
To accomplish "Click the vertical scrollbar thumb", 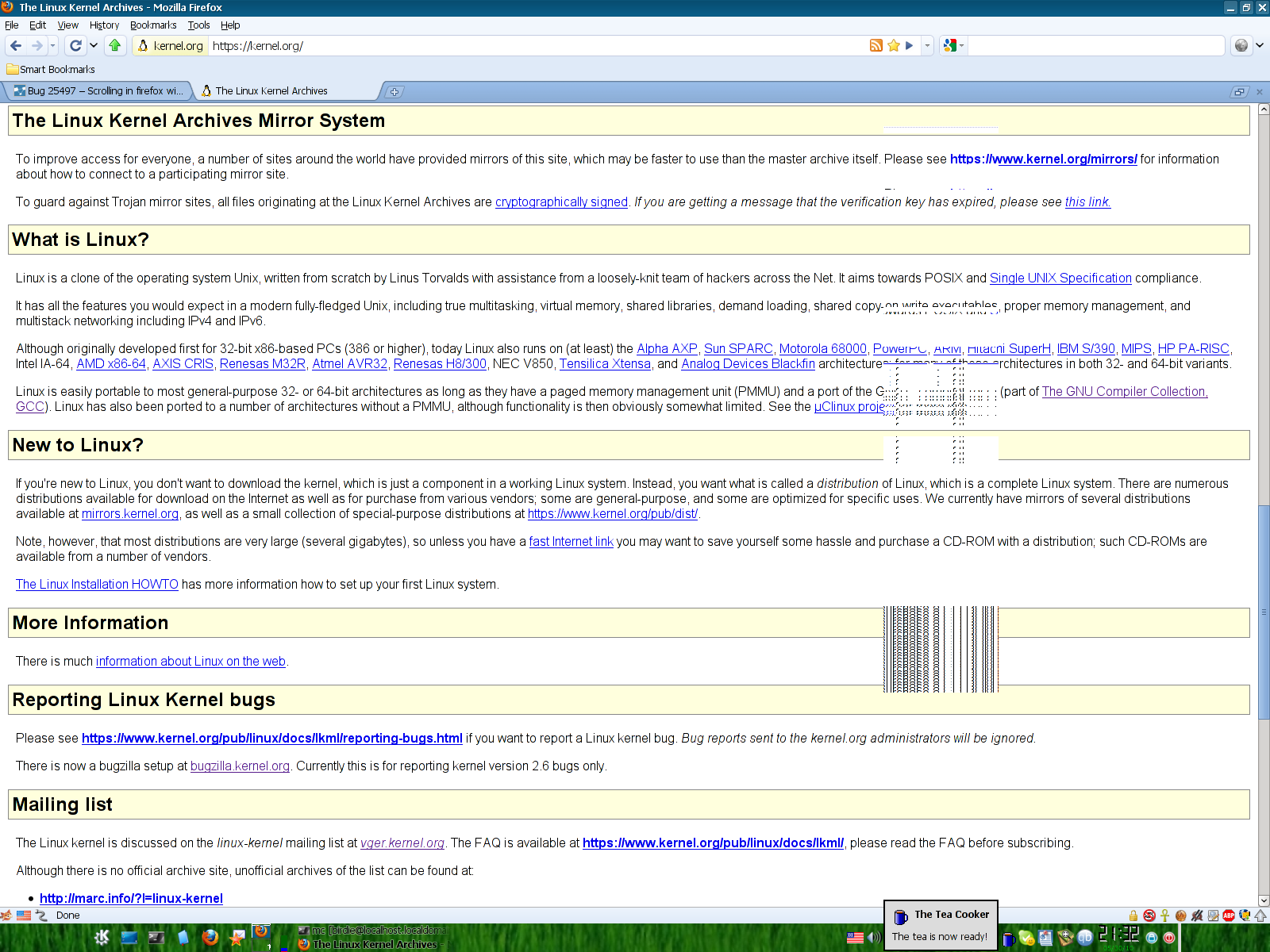I will pos(1264,611).
